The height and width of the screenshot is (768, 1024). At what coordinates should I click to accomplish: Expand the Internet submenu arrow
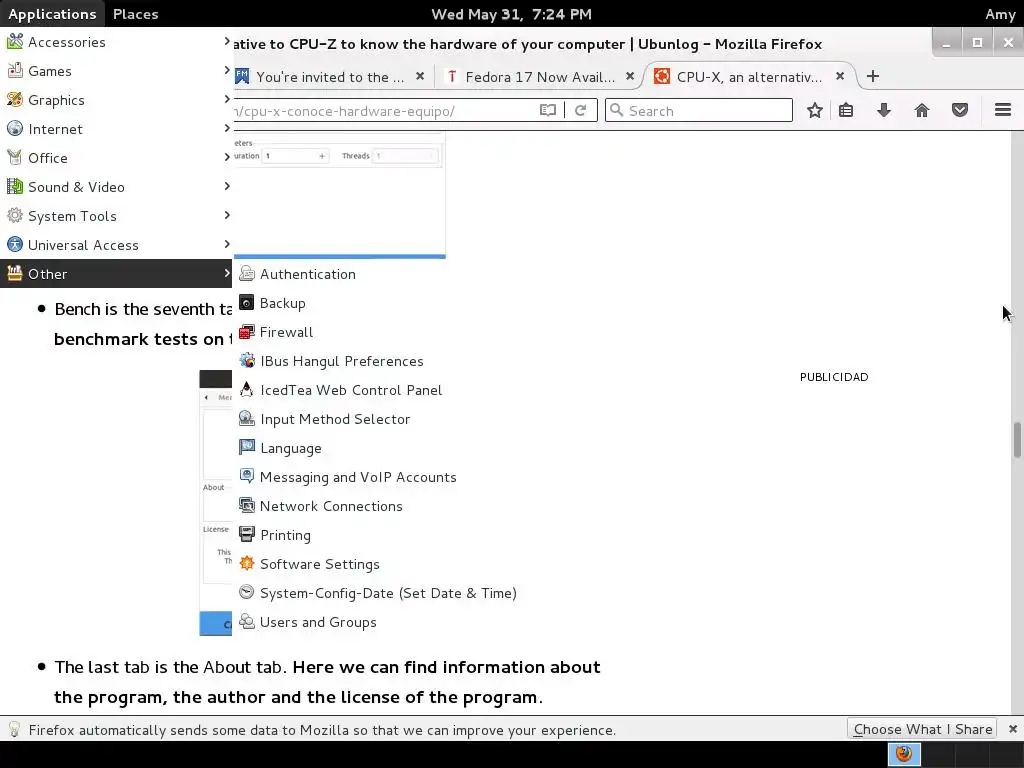point(227,128)
